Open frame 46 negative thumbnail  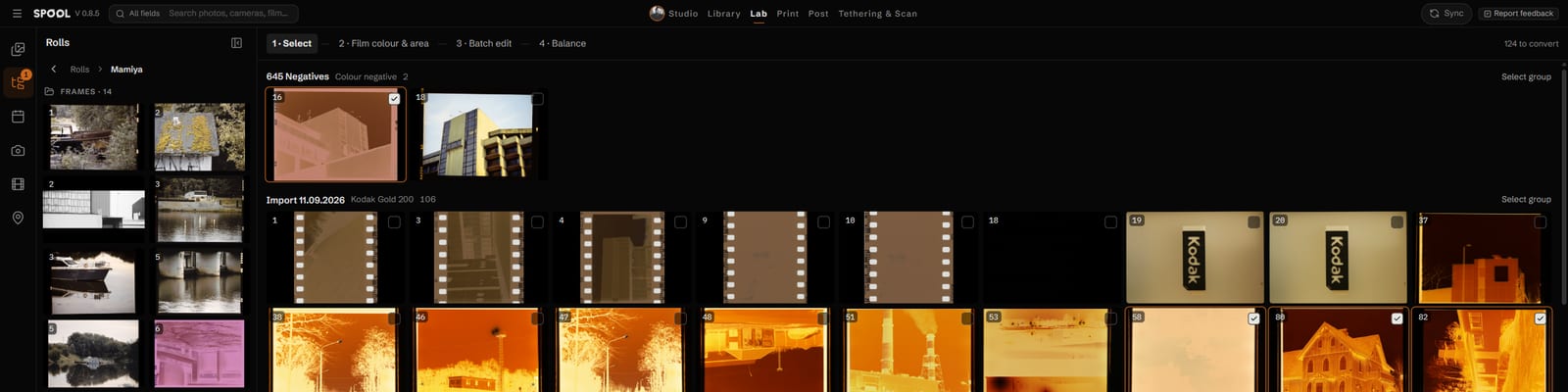pyautogui.click(x=478, y=351)
